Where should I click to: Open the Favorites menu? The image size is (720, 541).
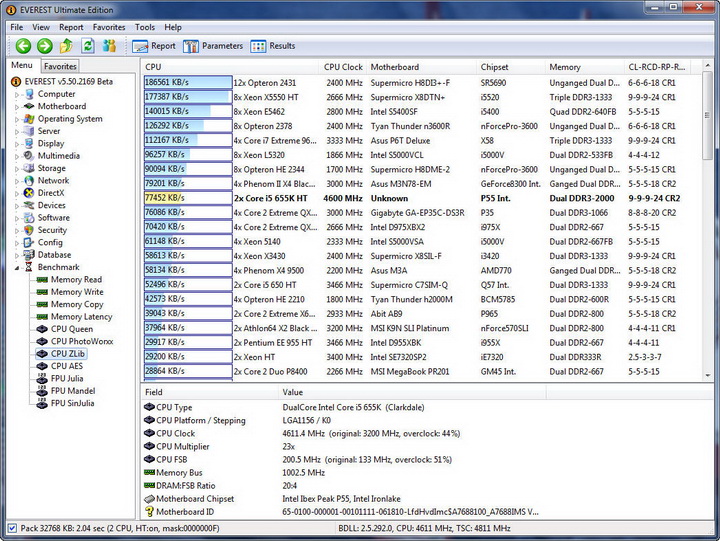(x=109, y=28)
